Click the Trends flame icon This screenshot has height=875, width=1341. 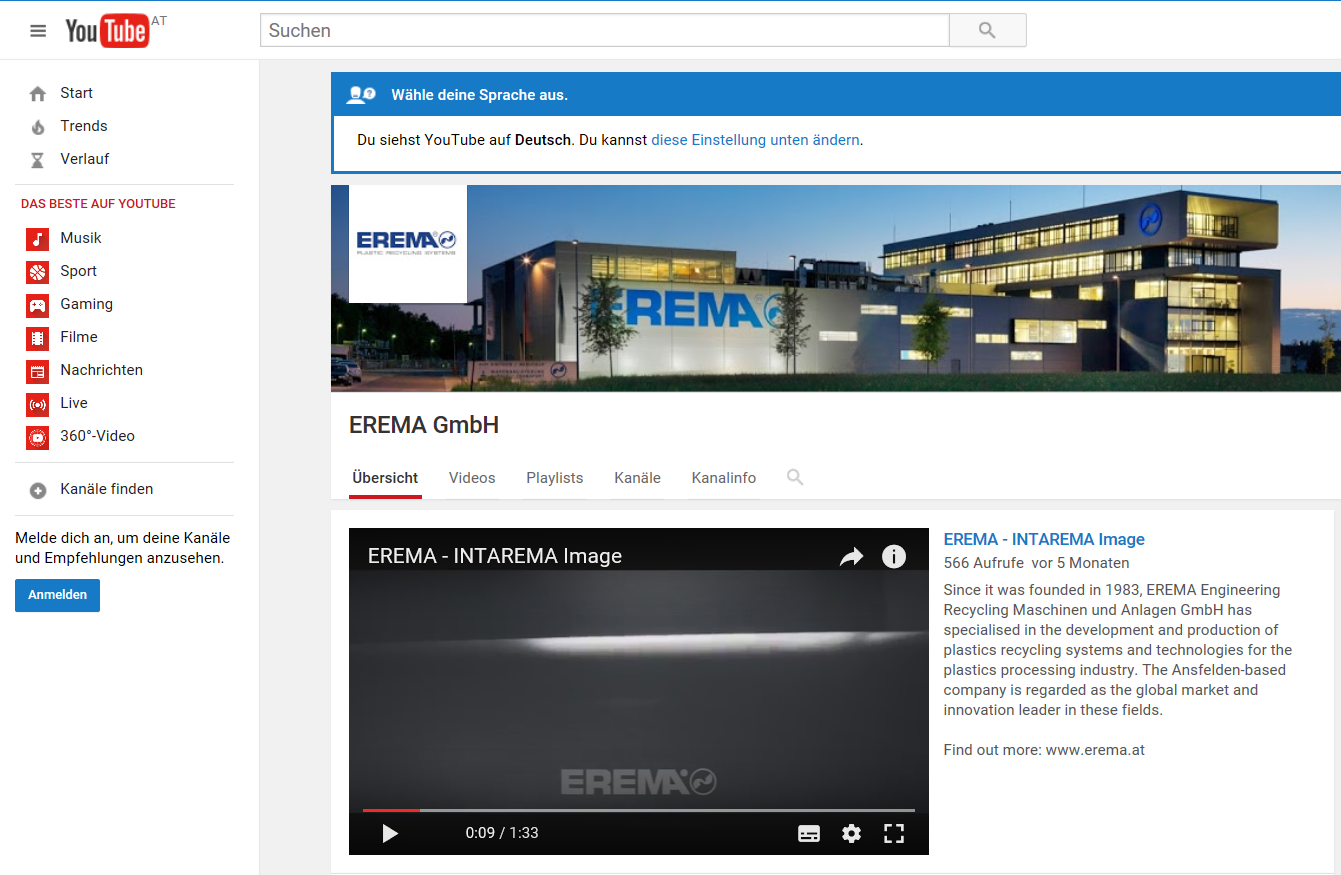[38, 127]
